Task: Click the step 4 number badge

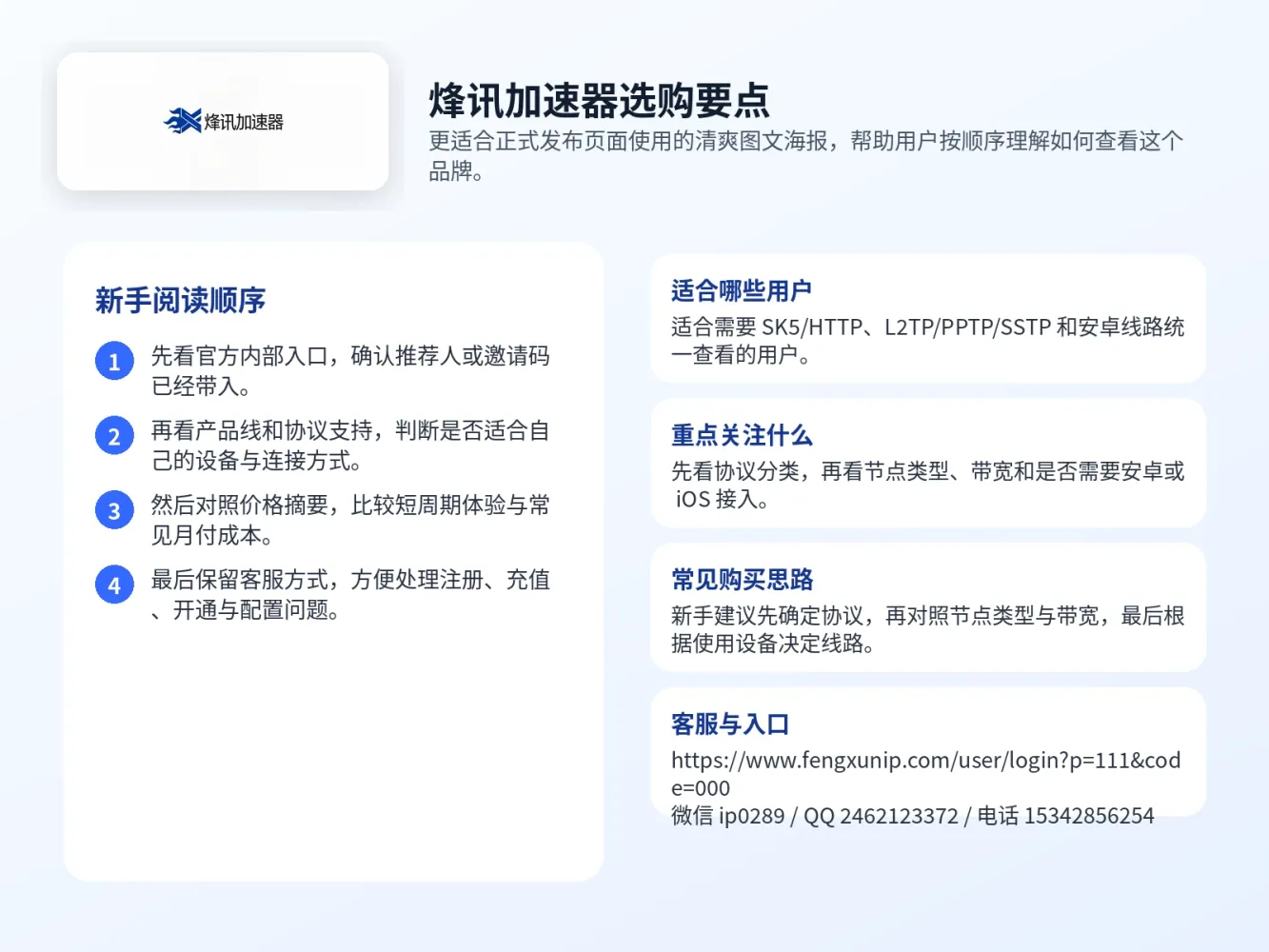Action: point(114,585)
